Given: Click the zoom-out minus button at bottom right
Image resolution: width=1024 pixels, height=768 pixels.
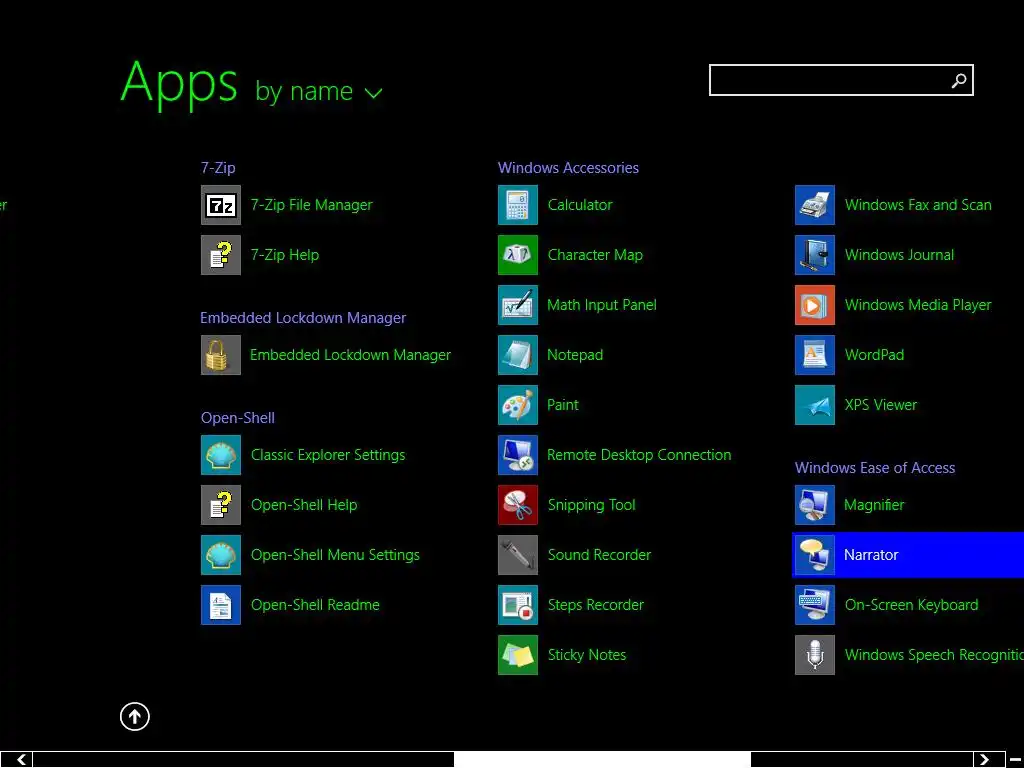Looking at the screenshot, I should pos(1015,760).
